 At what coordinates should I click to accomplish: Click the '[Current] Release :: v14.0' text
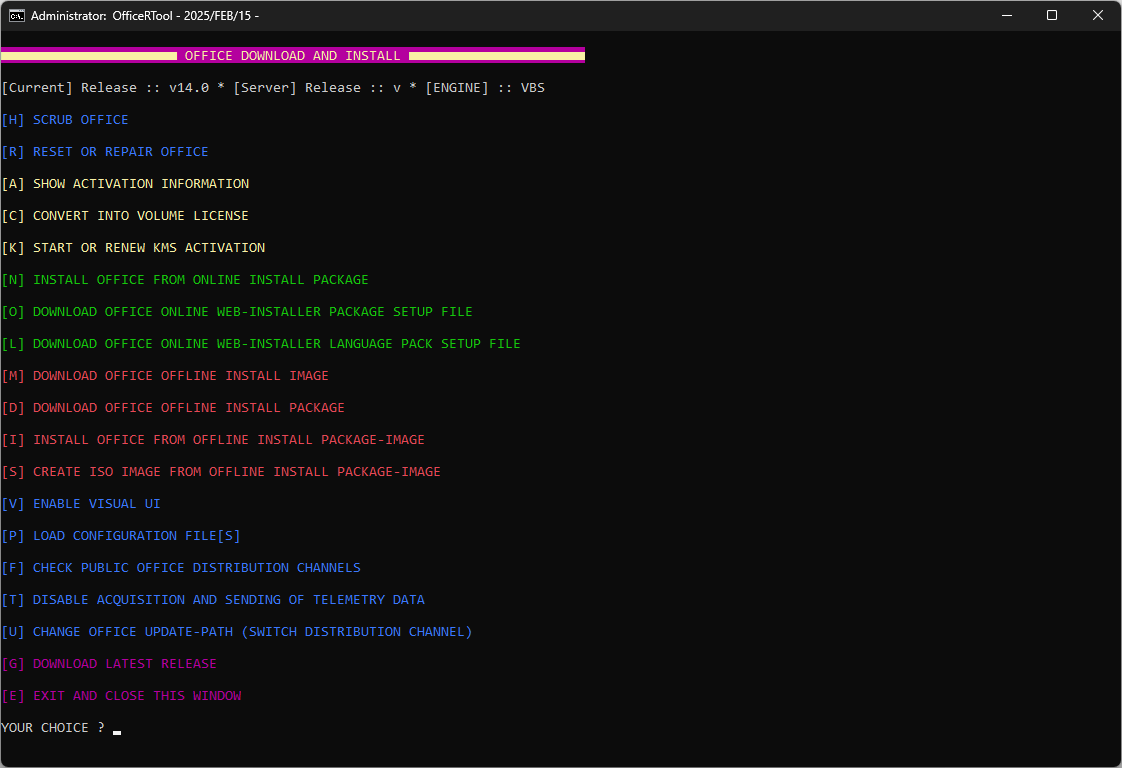pyautogui.click(x=105, y=88)
